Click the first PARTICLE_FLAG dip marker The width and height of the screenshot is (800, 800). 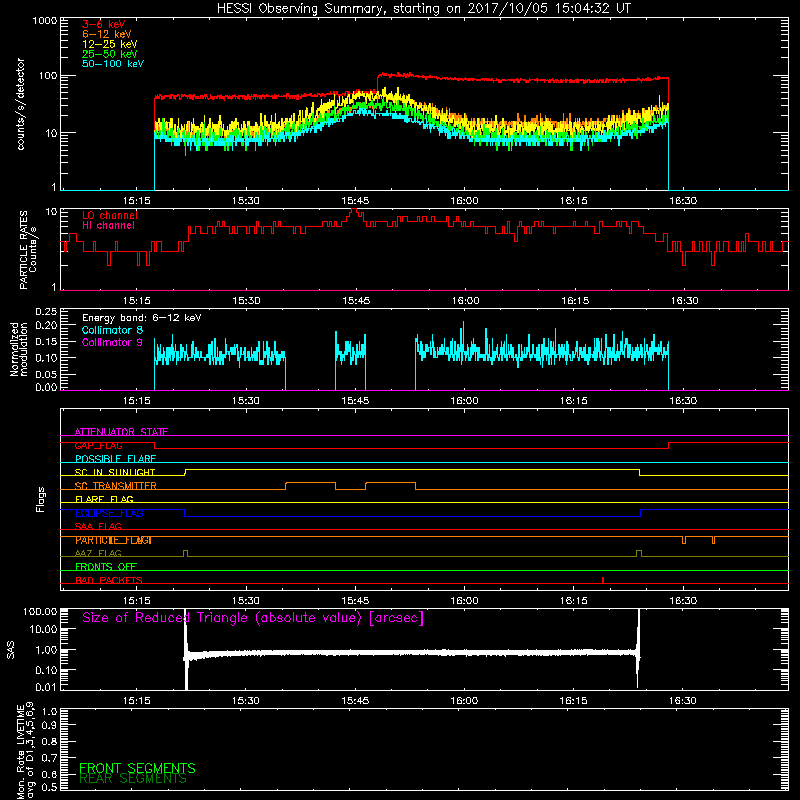(x=684, y=540)
